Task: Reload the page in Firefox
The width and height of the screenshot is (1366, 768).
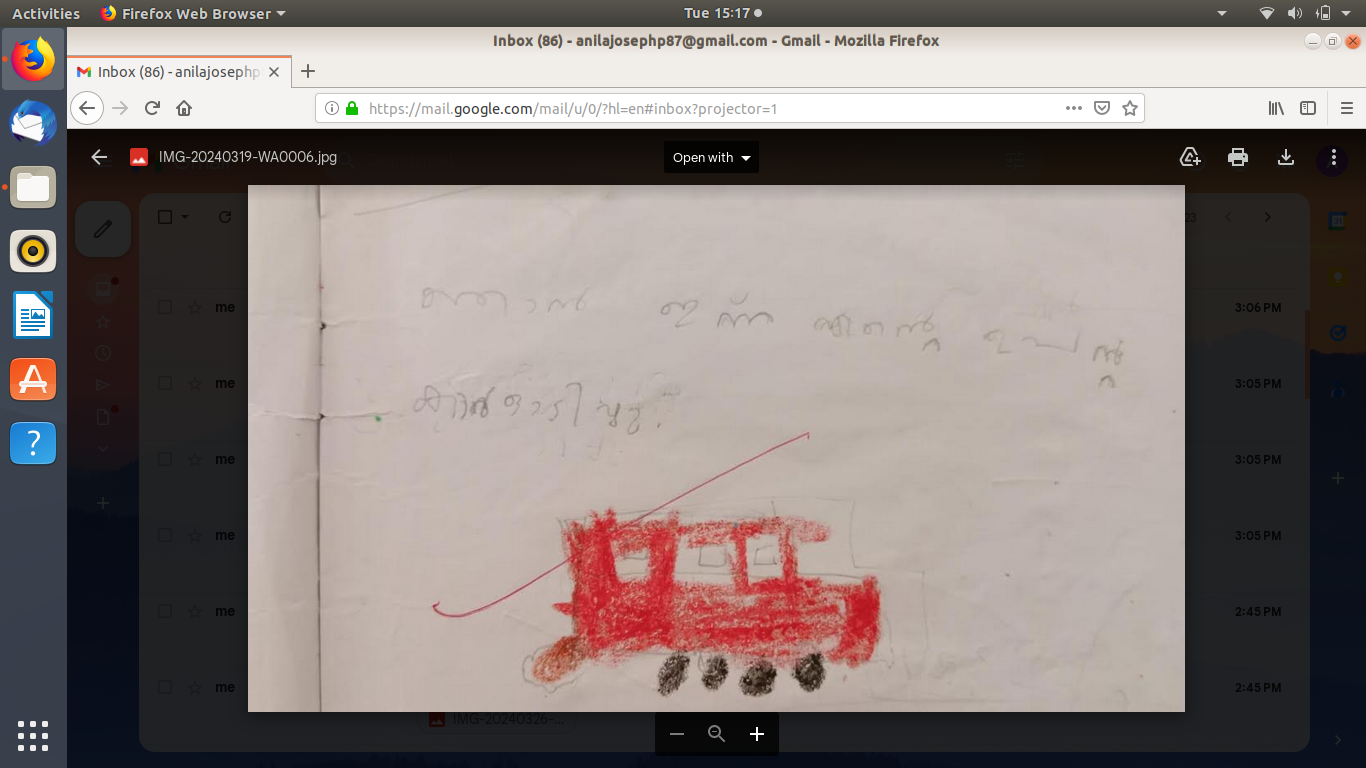Action: 152,108
